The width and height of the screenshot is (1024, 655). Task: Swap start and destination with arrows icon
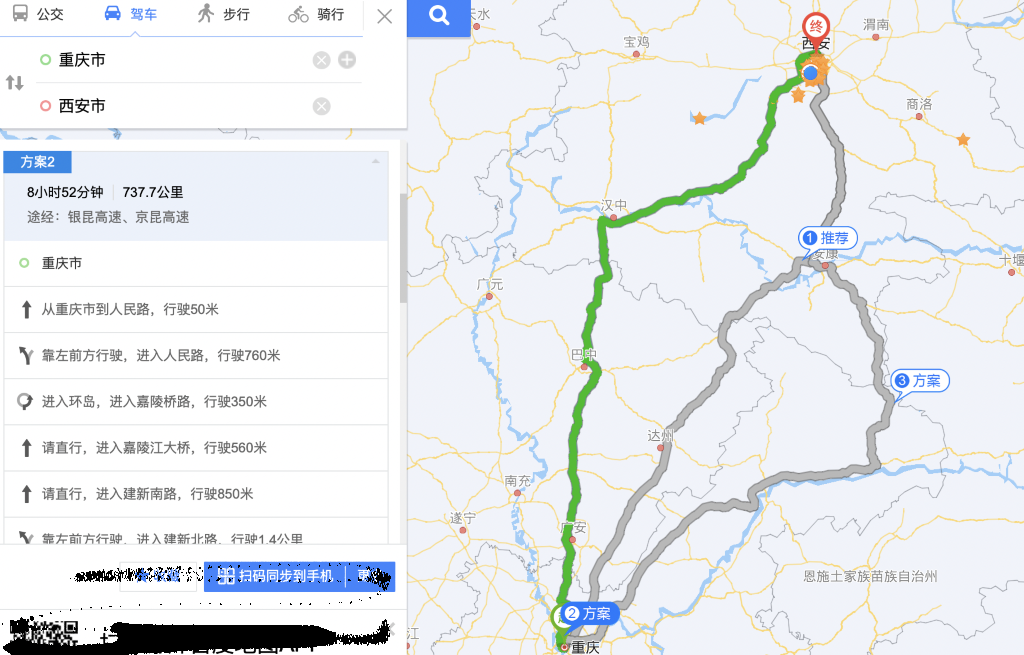14,83
